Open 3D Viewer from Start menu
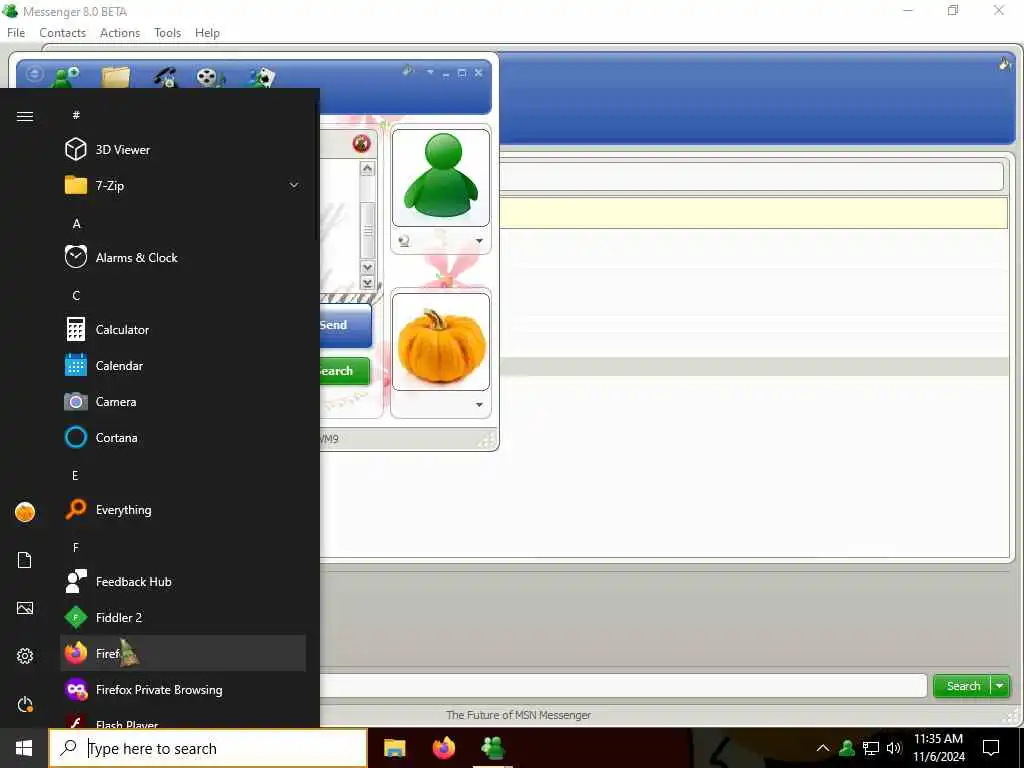This screenshot has height=768, width=1024. tap(183, 150)
